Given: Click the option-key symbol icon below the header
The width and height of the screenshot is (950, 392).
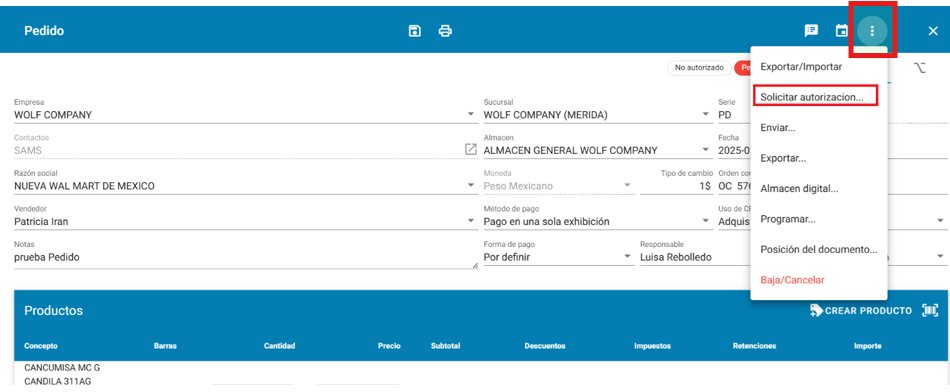Looking at the screenshot, I should tap(919, 68).
